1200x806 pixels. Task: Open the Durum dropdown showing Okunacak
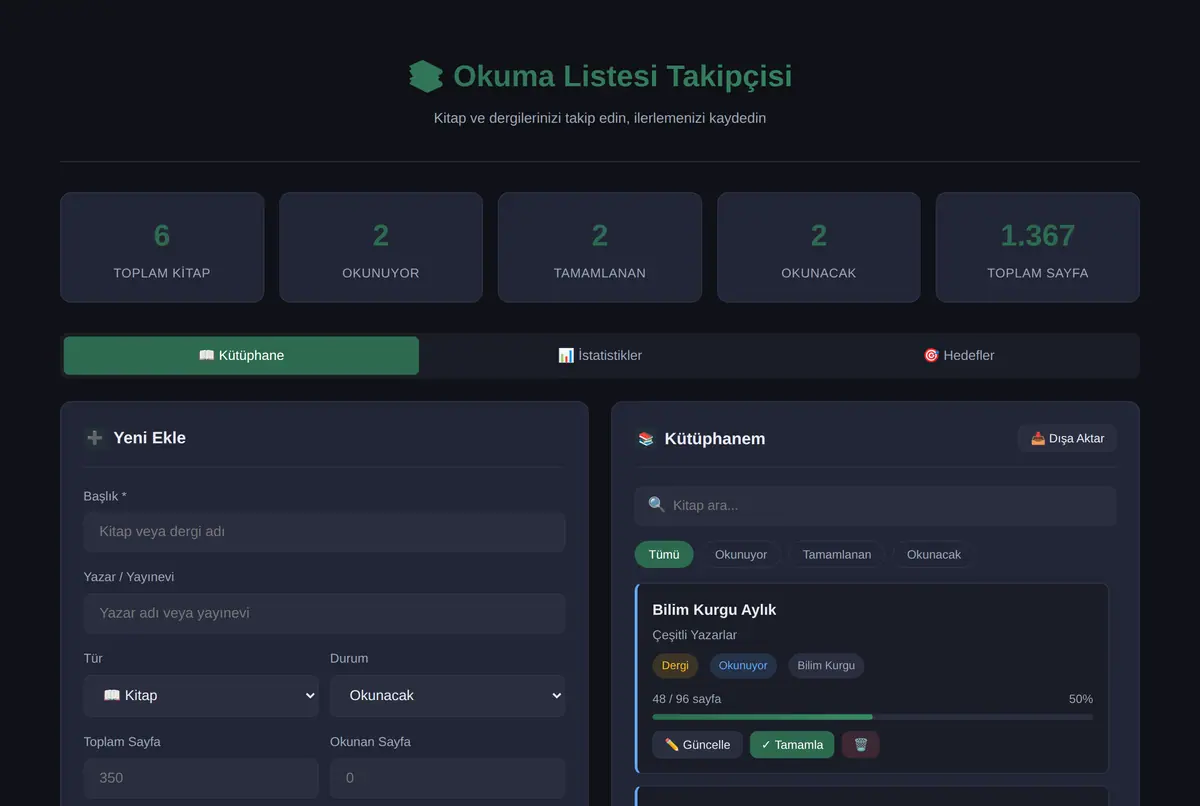pyautogui.click(x=447, y=696)
